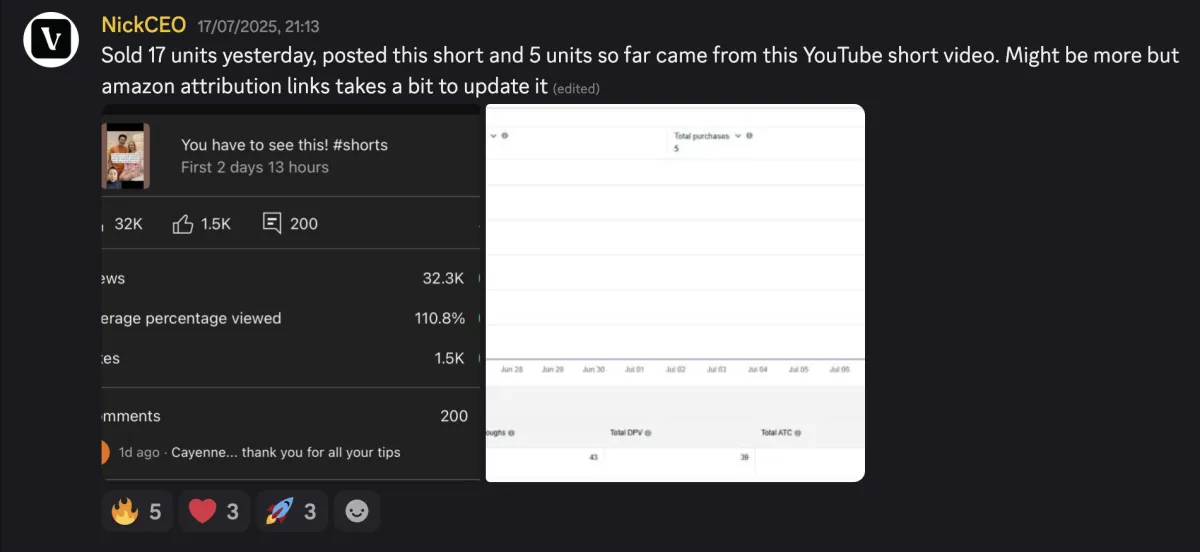1200x552 pixels.
Task: Click the "You have to see this! #shorts" title
Action: pos(284,144)
